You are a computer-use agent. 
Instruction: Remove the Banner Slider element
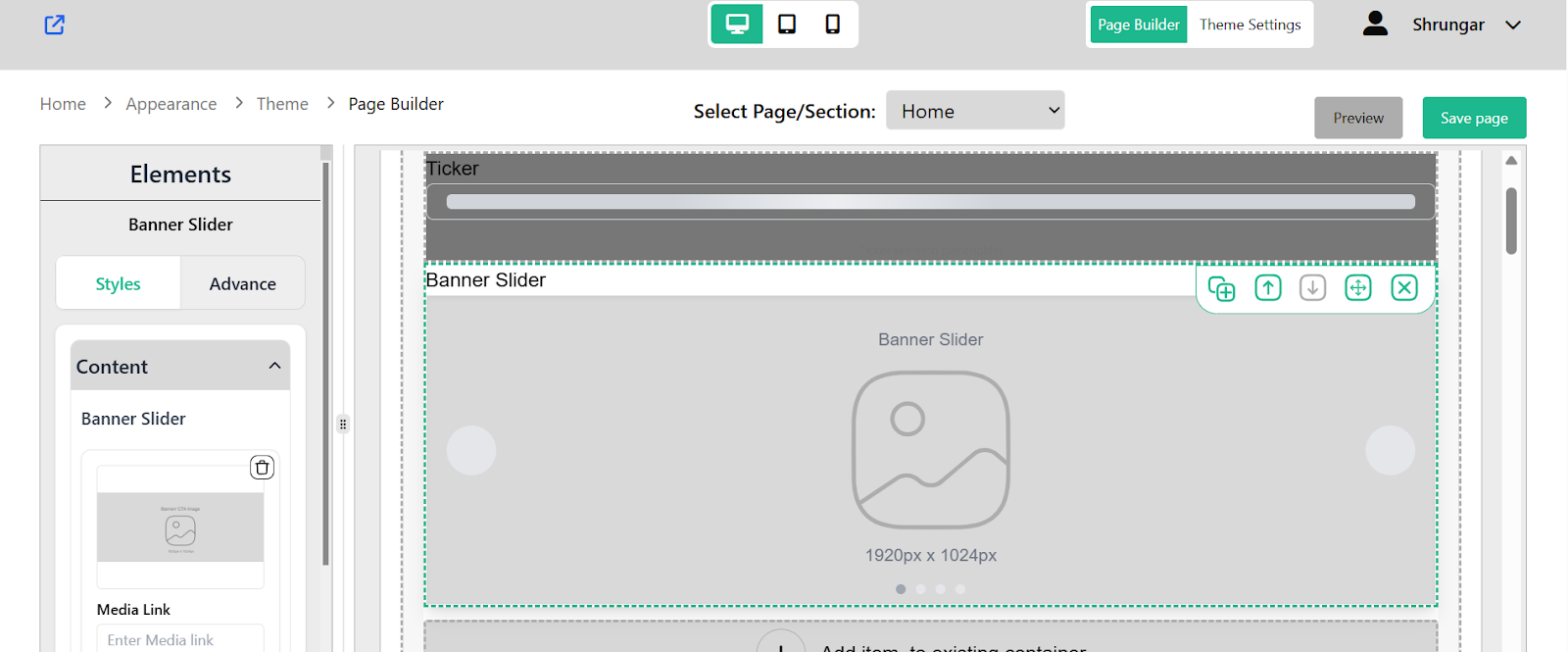(x=1404, y=287)
